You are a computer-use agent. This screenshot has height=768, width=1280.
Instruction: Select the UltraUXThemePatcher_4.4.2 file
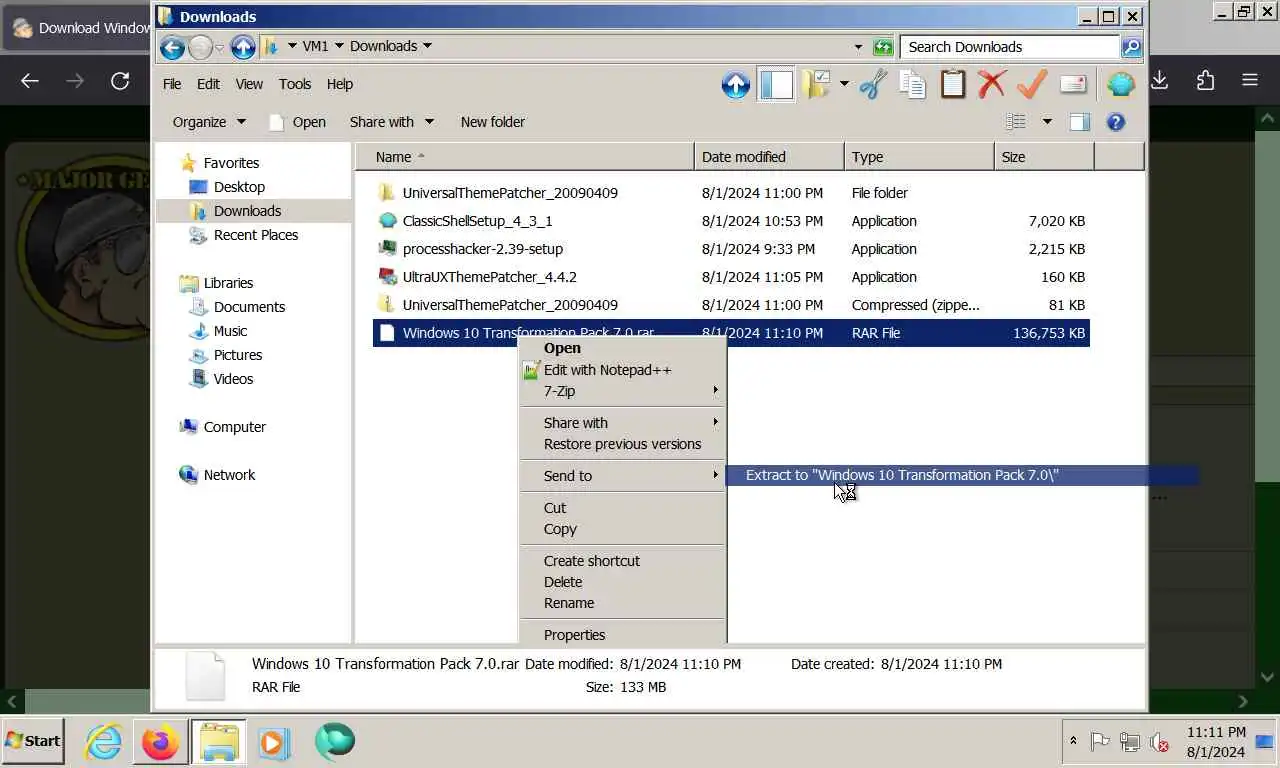click(x=731, y=277)
